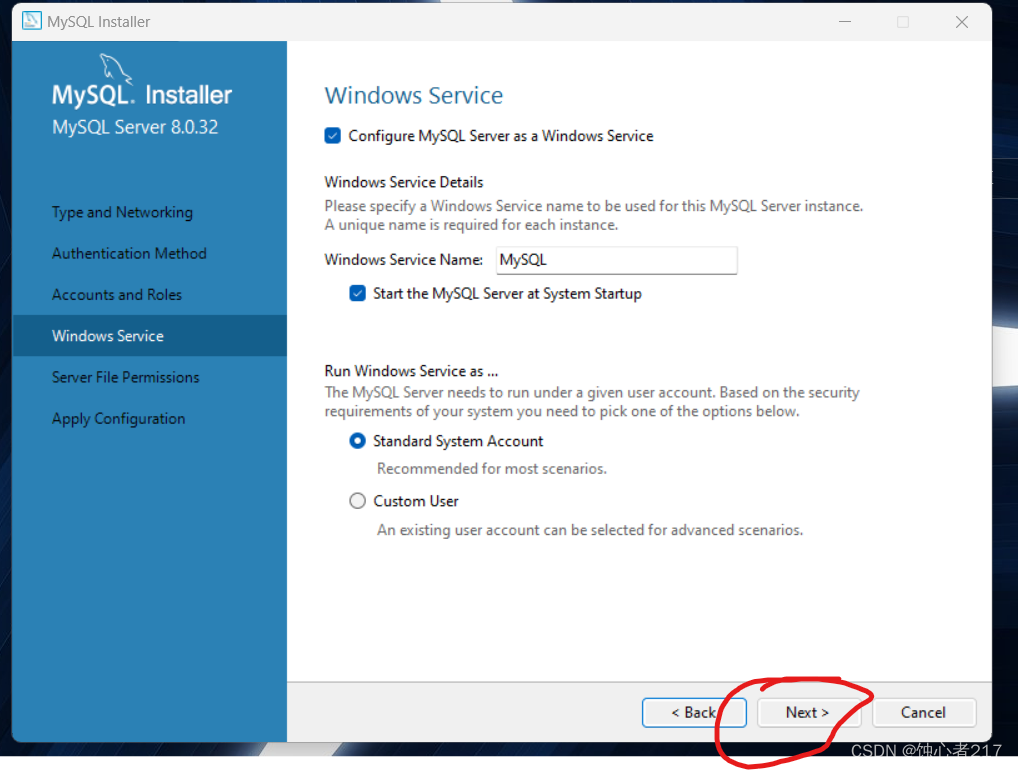Click 'Recommended for most scenarios.' text

click(492, 469)
